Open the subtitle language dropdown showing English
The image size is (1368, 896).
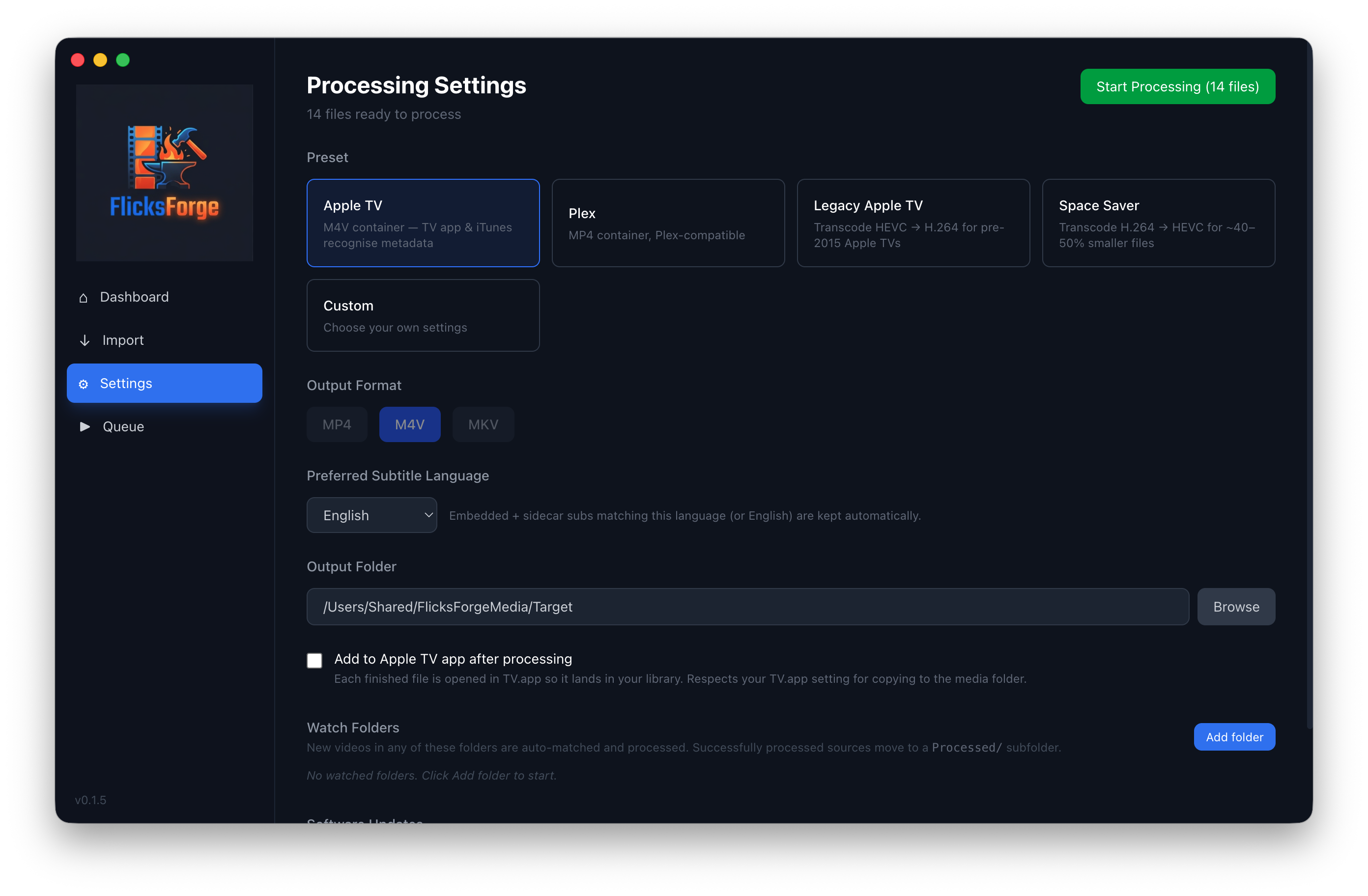pyautogui.click(x=372, y=515)
